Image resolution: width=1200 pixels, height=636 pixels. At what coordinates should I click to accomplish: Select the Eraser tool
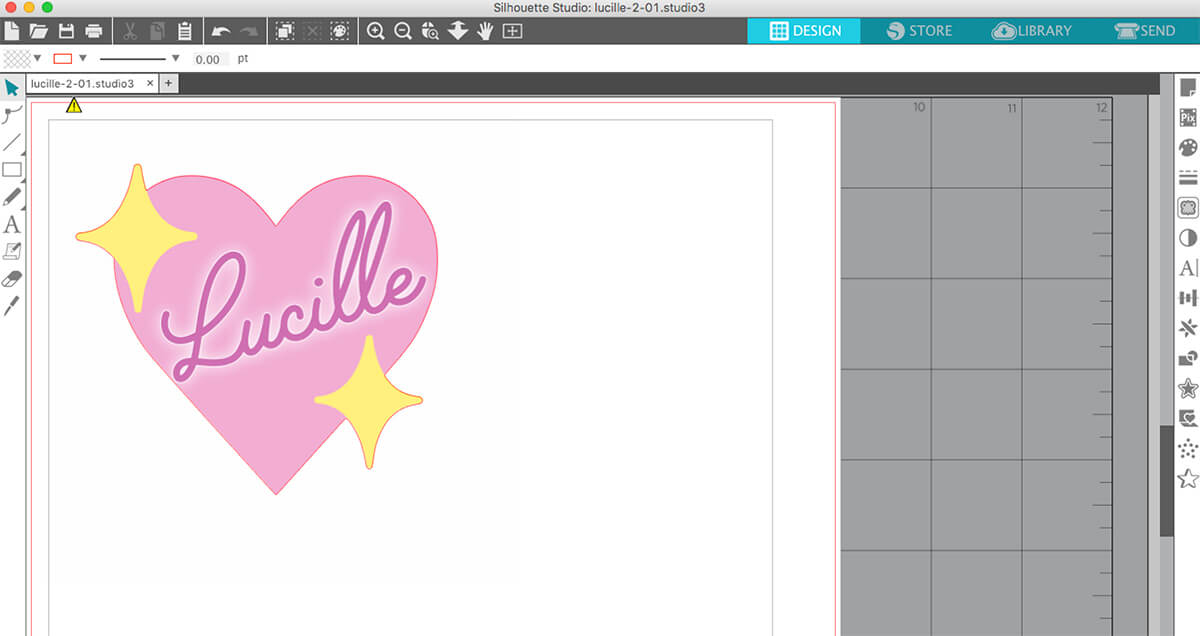[13, 278]
